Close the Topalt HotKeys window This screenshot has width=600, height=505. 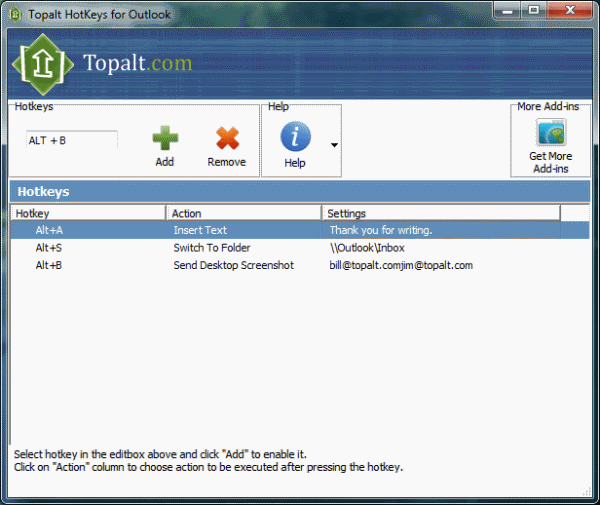pos(570,10)
